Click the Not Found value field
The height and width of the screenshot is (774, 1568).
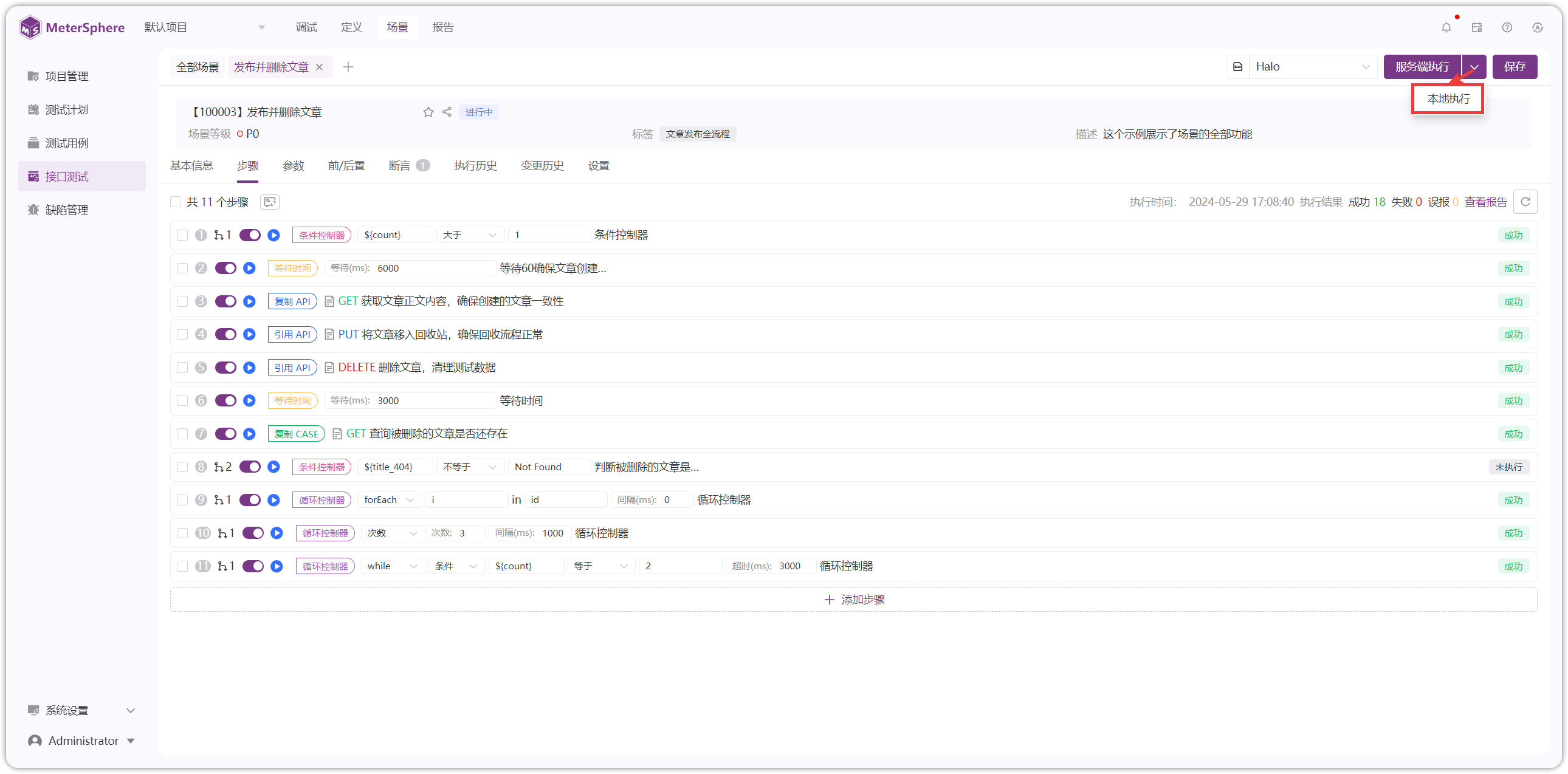click(548, 467)
